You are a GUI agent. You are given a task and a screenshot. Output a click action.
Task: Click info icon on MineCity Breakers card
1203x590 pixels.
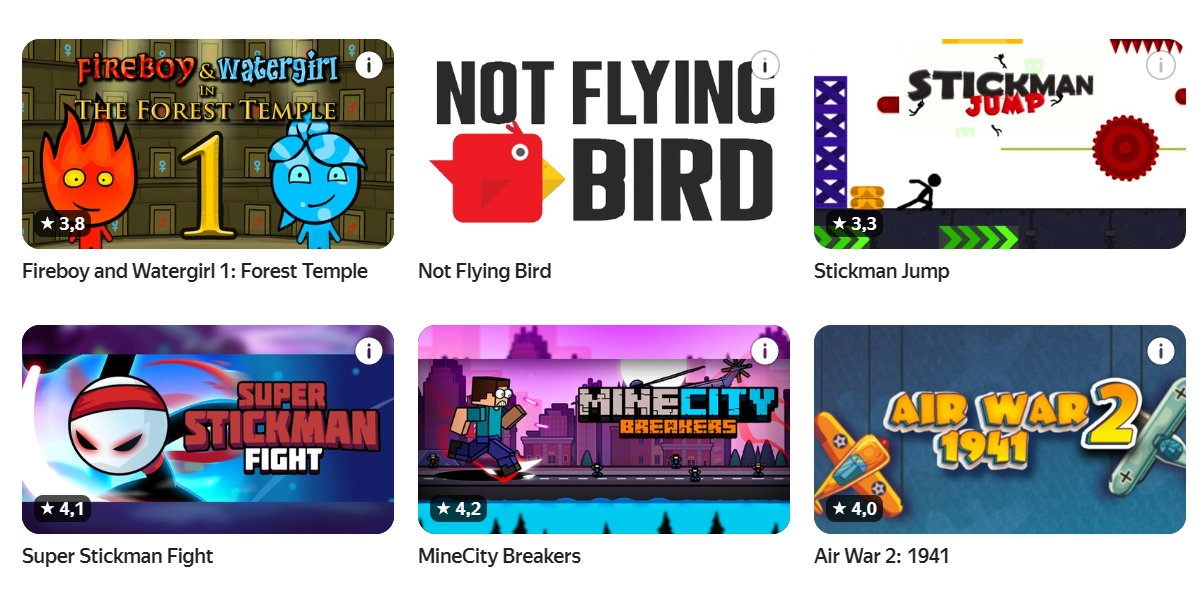pyautogui.click(x=765, y=350)
